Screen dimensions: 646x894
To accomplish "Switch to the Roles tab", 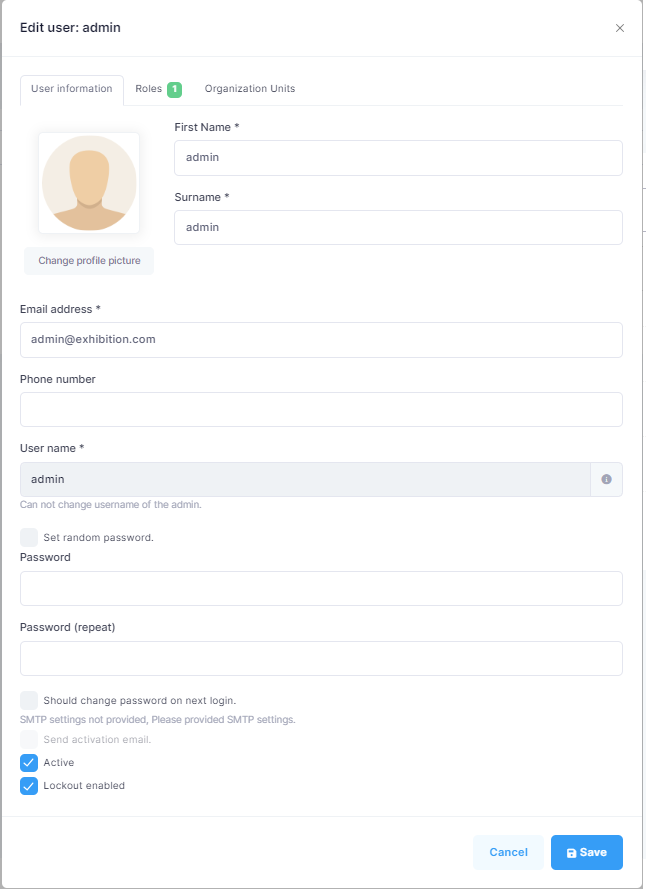I will click(149, 89).
